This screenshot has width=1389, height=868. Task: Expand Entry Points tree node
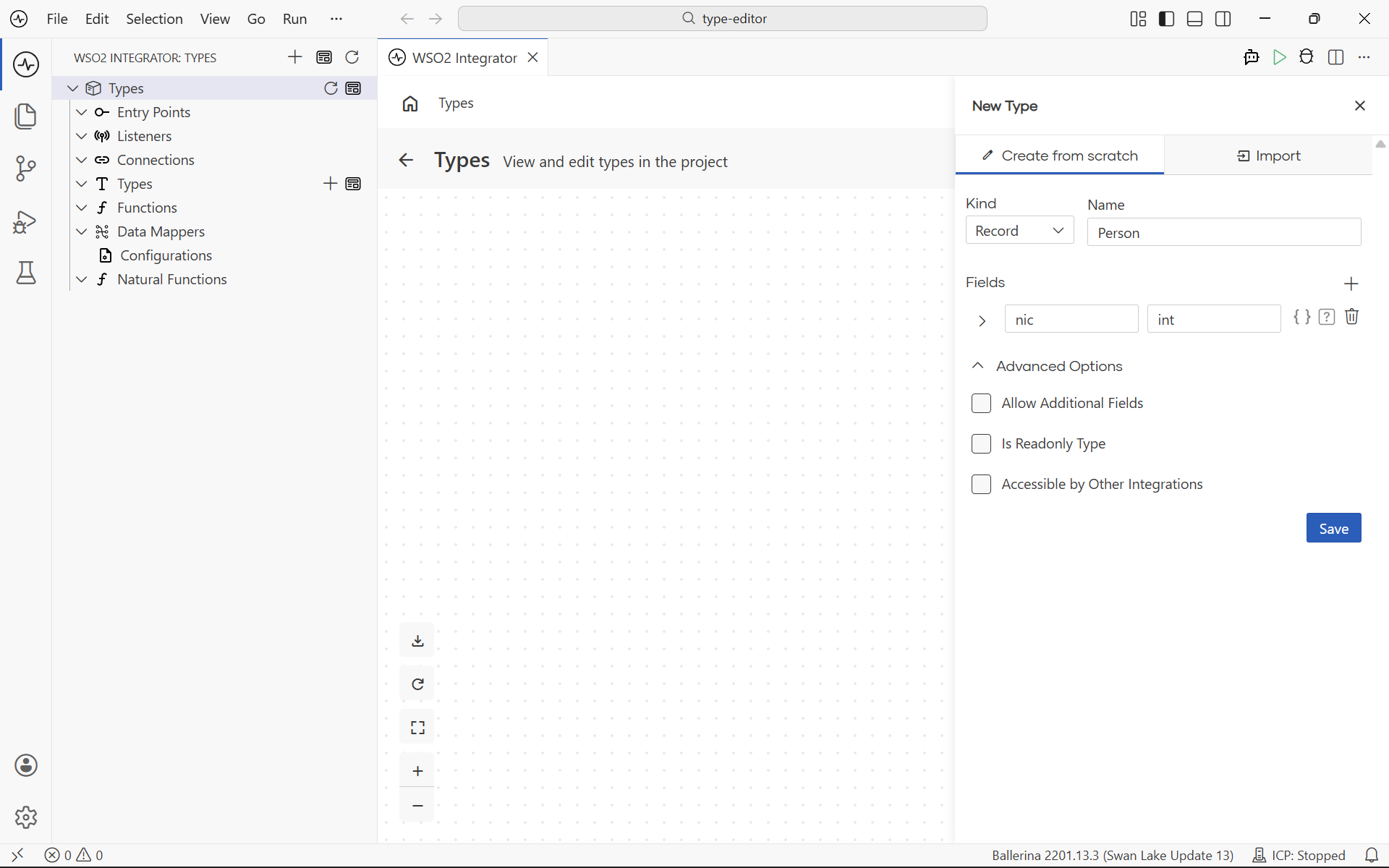click(x=82, y=112)
